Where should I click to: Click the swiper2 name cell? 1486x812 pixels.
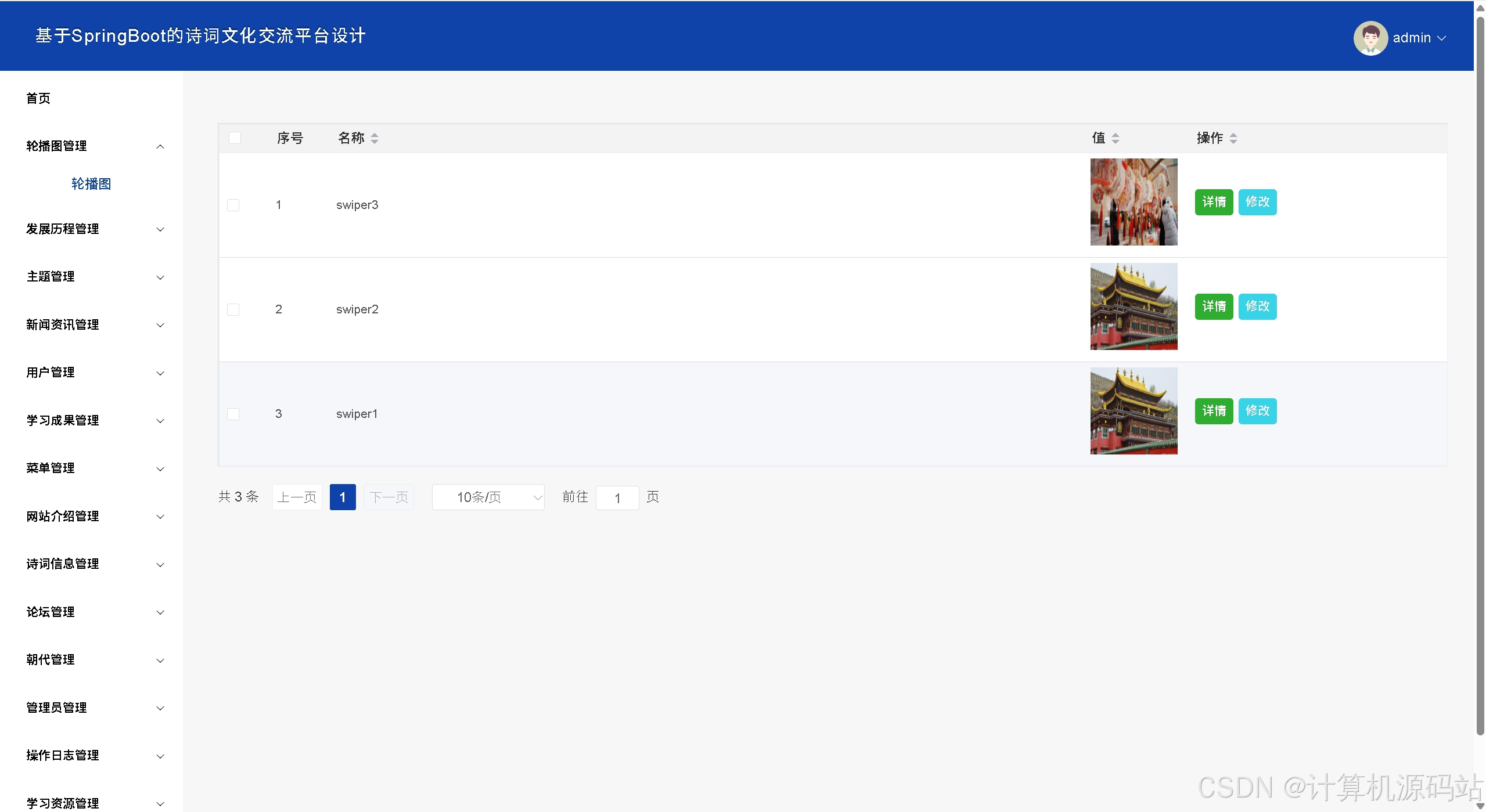tap(357, 309)
